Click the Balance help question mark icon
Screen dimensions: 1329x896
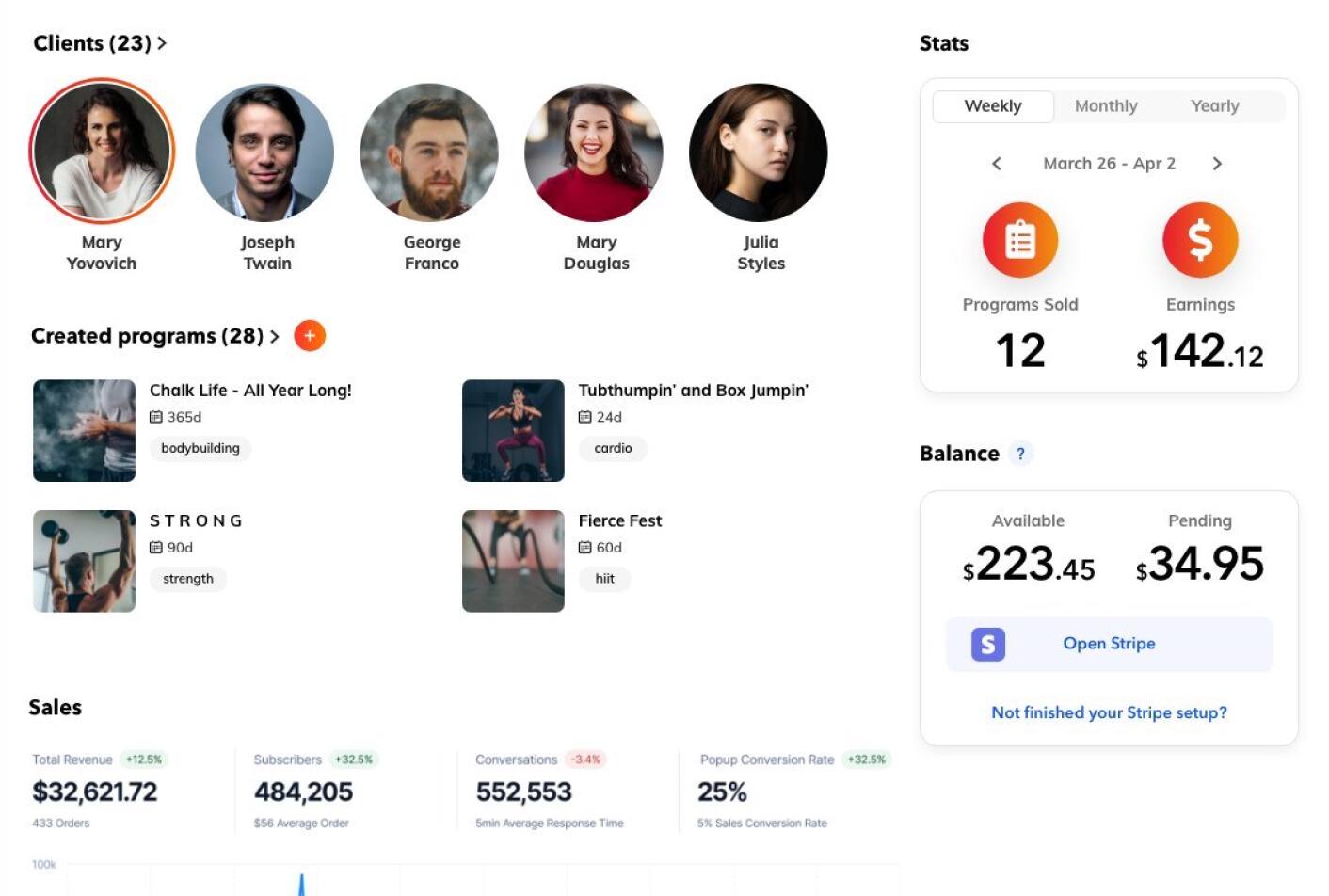(1020, 454)
